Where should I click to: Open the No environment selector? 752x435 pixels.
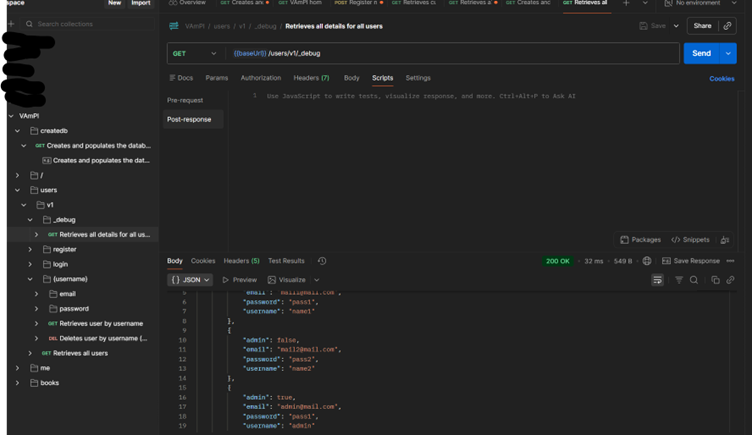point(700,3)
